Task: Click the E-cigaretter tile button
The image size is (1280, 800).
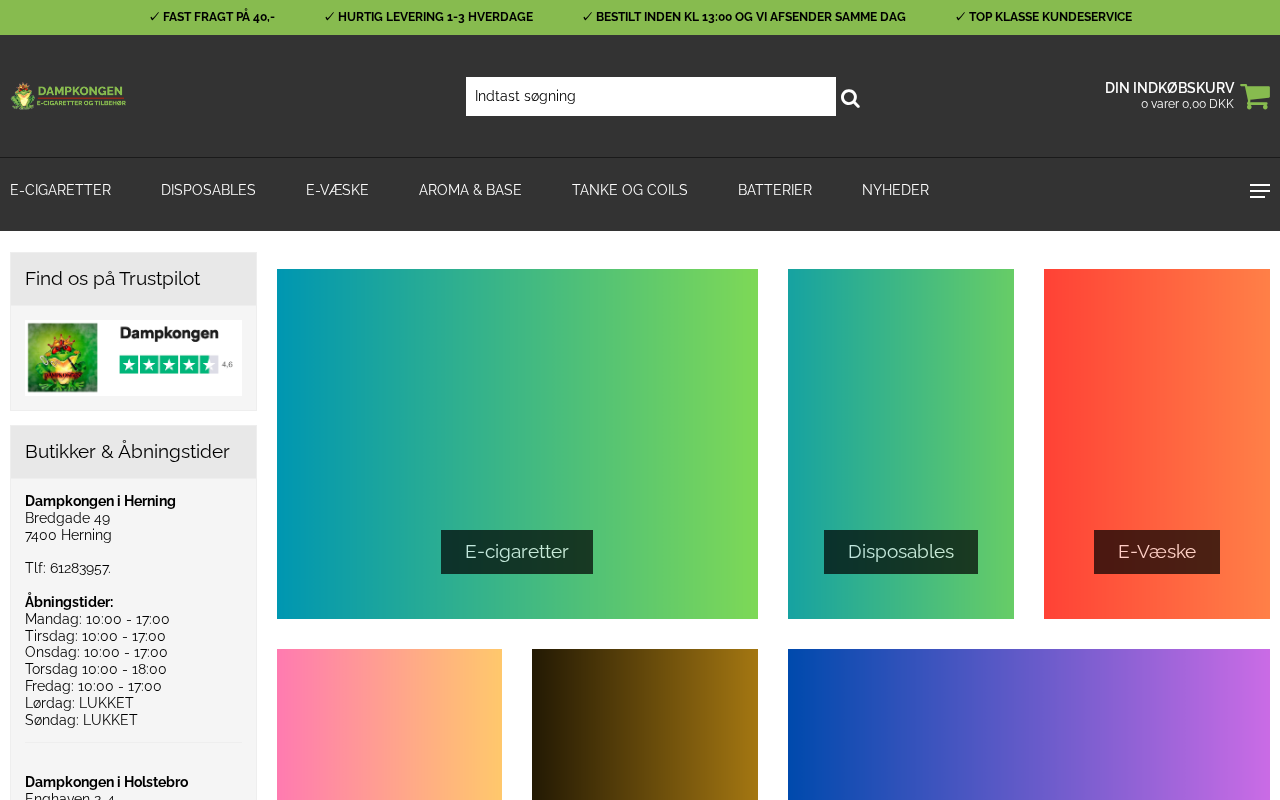Action: pos(517,552)
